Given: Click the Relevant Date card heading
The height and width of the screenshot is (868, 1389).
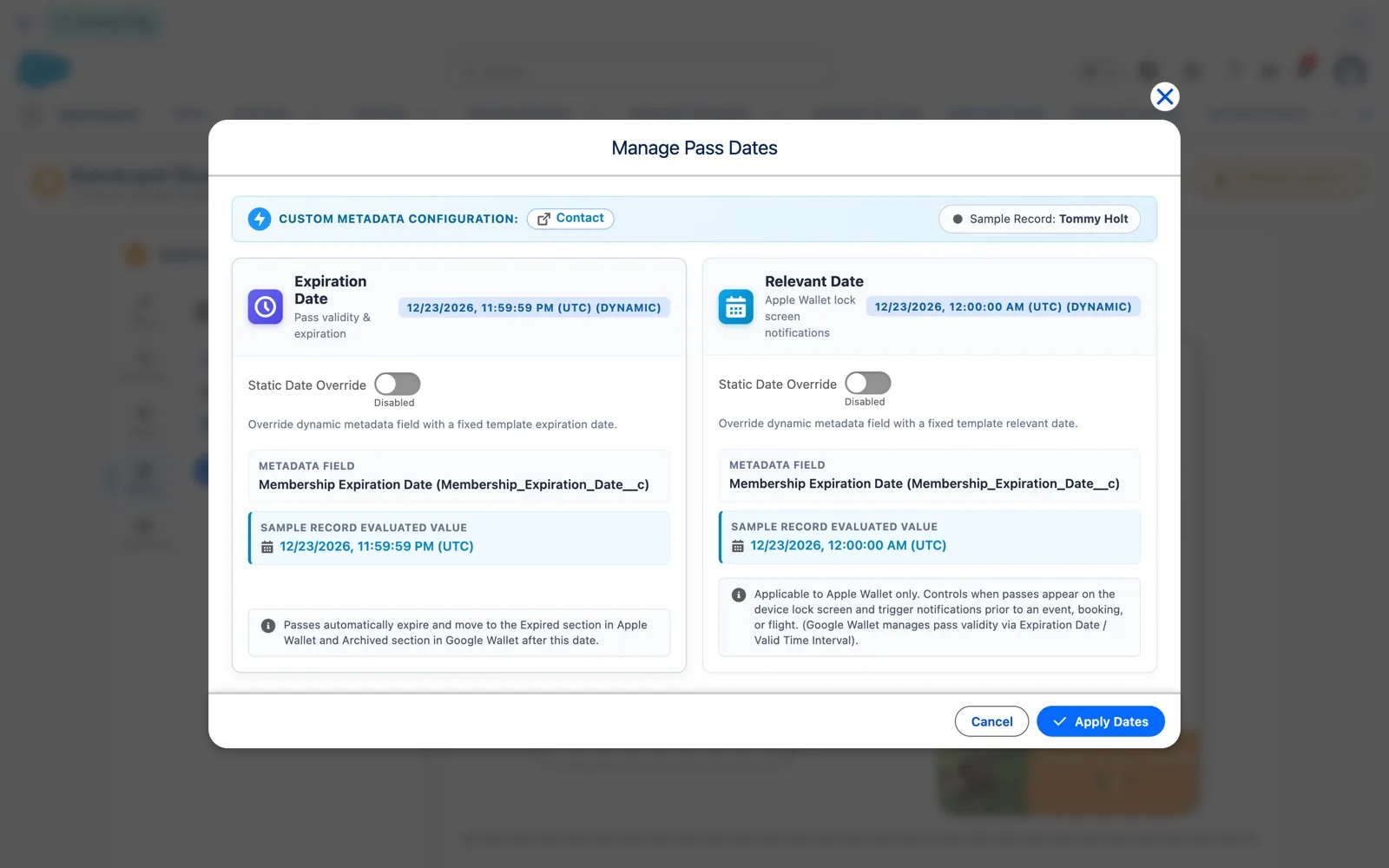Looking at the screenshot, I should pos(814,281).
